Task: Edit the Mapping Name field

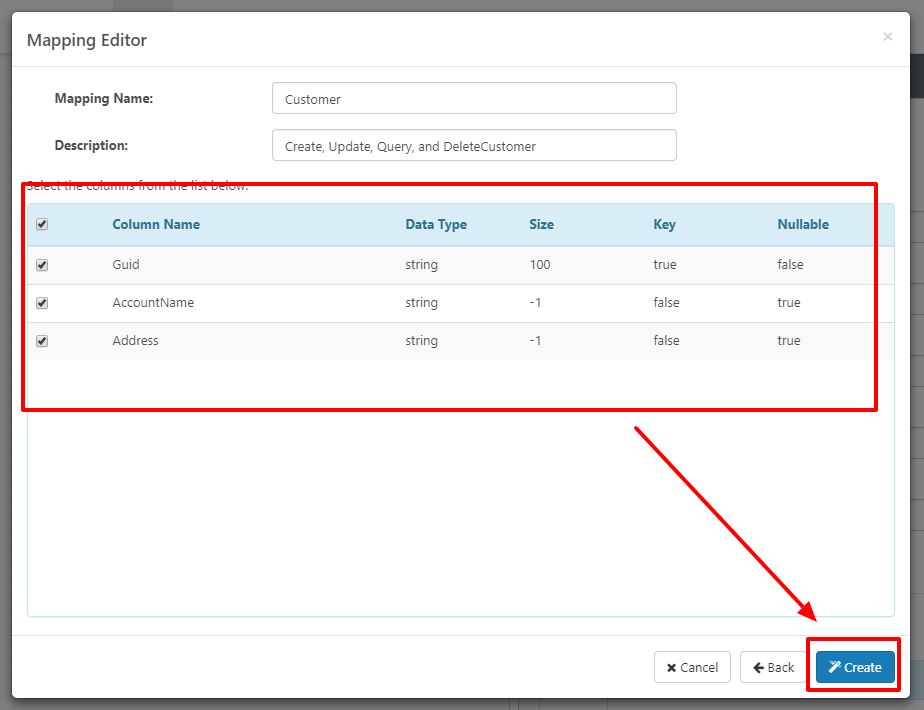Action: click(474, 98)
